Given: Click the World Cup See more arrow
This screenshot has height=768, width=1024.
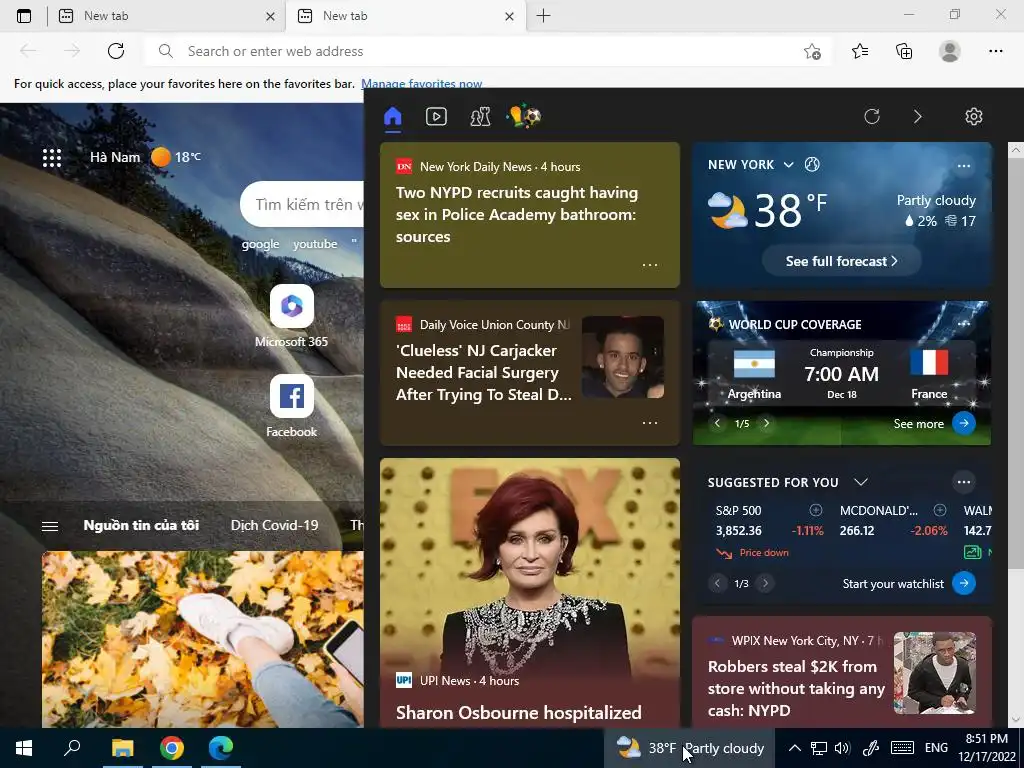Looking at the screenshot, I should 964,423.
